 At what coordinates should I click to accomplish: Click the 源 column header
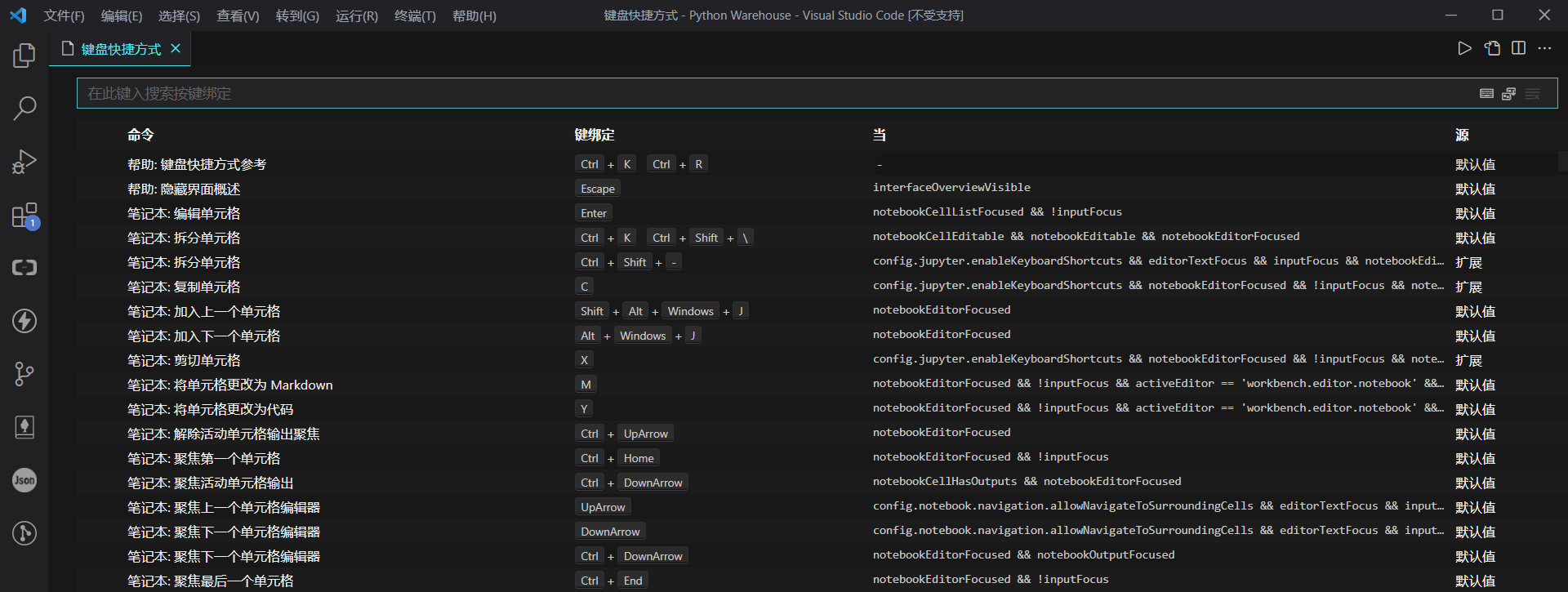(1462, 135)
